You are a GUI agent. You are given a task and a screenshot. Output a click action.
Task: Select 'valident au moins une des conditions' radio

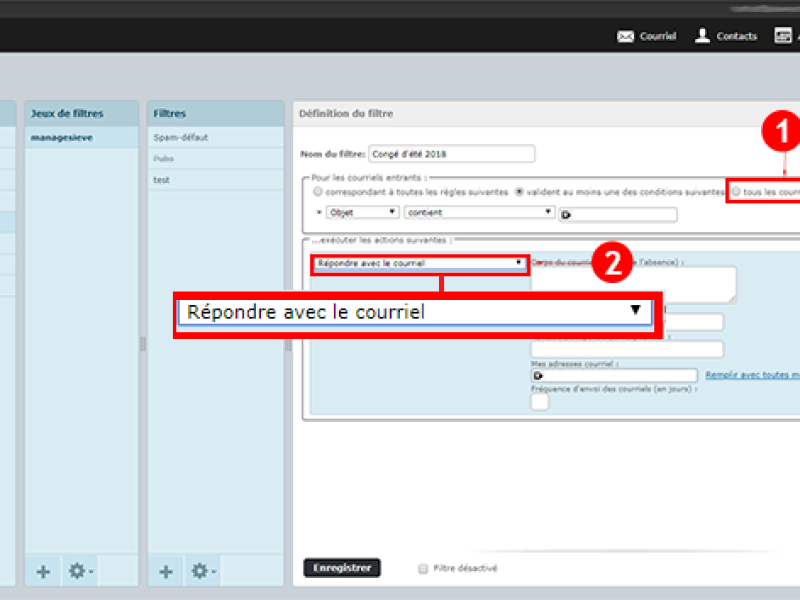pyautogui.click(x=519, y=192)
